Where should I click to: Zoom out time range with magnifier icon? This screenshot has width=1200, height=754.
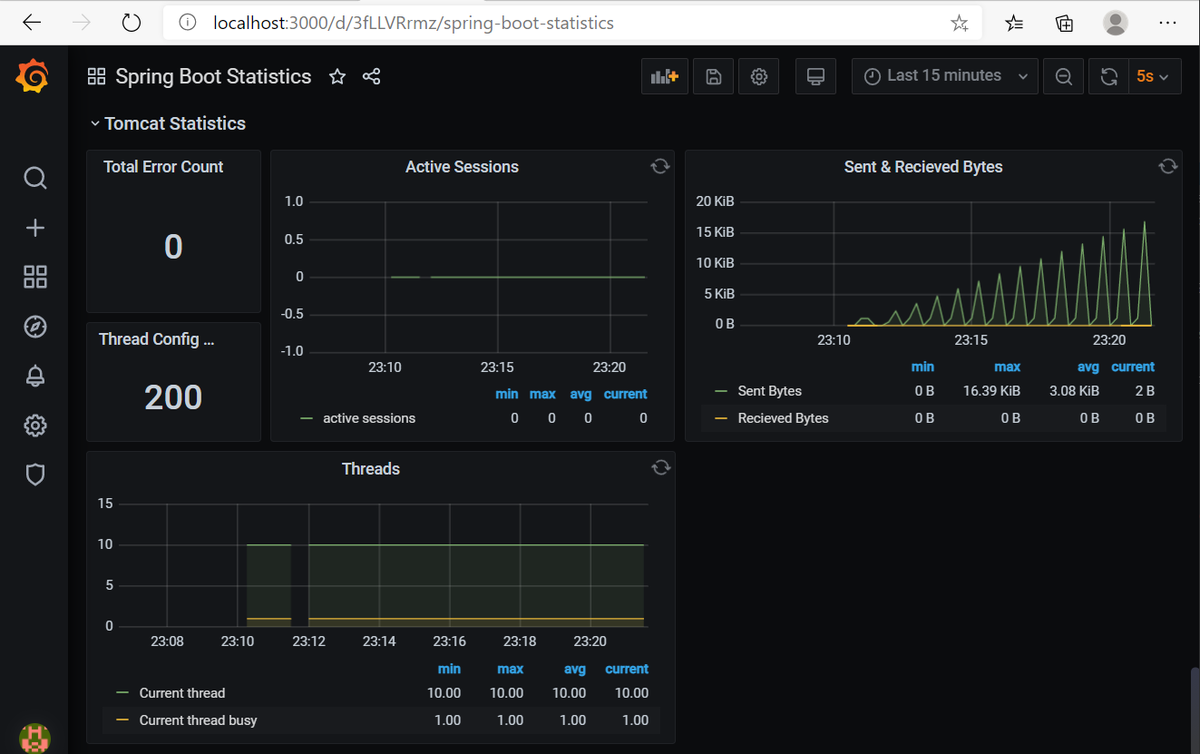point(1064,77)
